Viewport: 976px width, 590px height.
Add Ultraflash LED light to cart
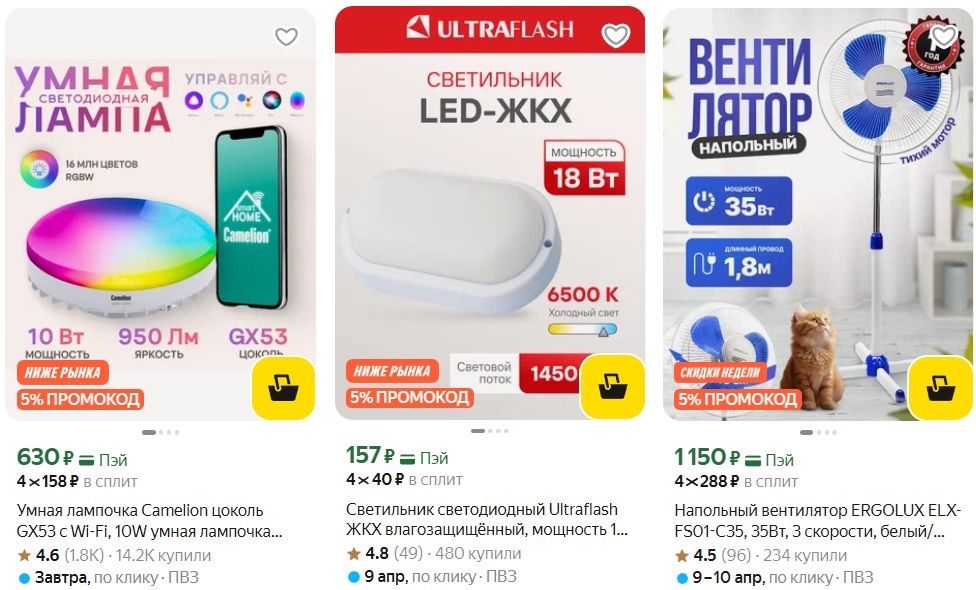click(x=612, y=386)
